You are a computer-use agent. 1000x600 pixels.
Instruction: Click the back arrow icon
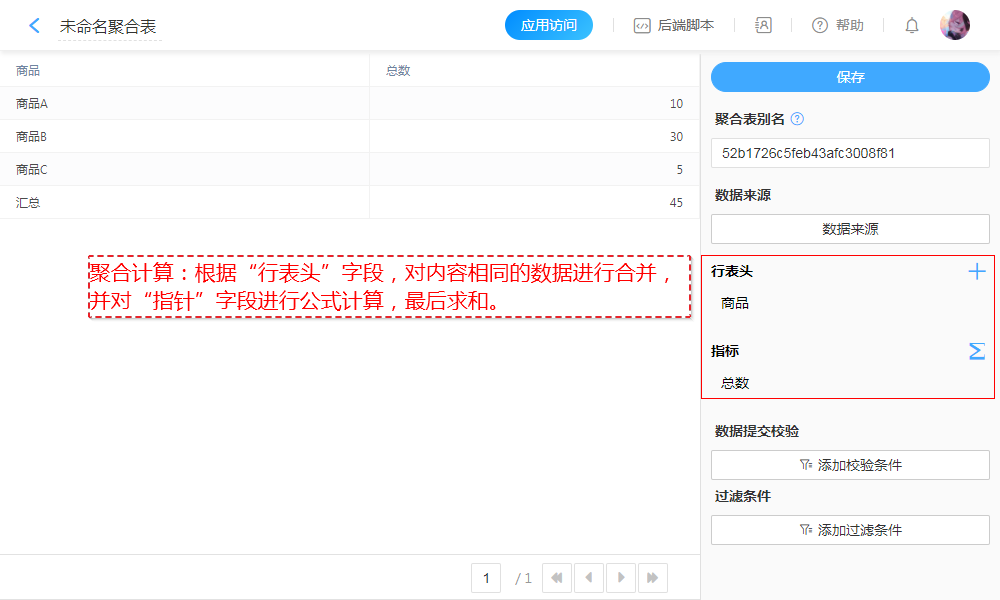35,26
